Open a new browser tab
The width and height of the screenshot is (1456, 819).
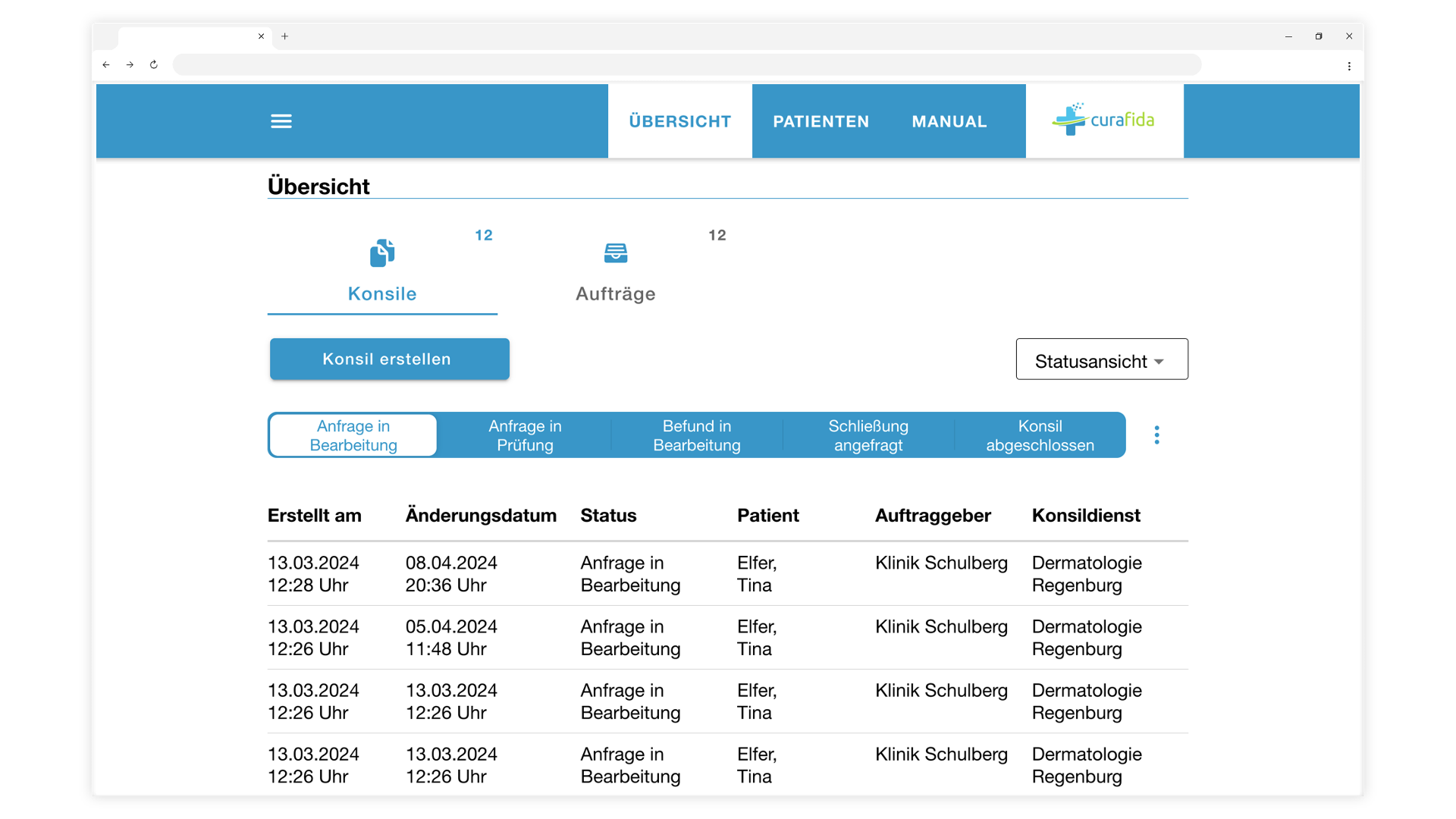(285, 36)
